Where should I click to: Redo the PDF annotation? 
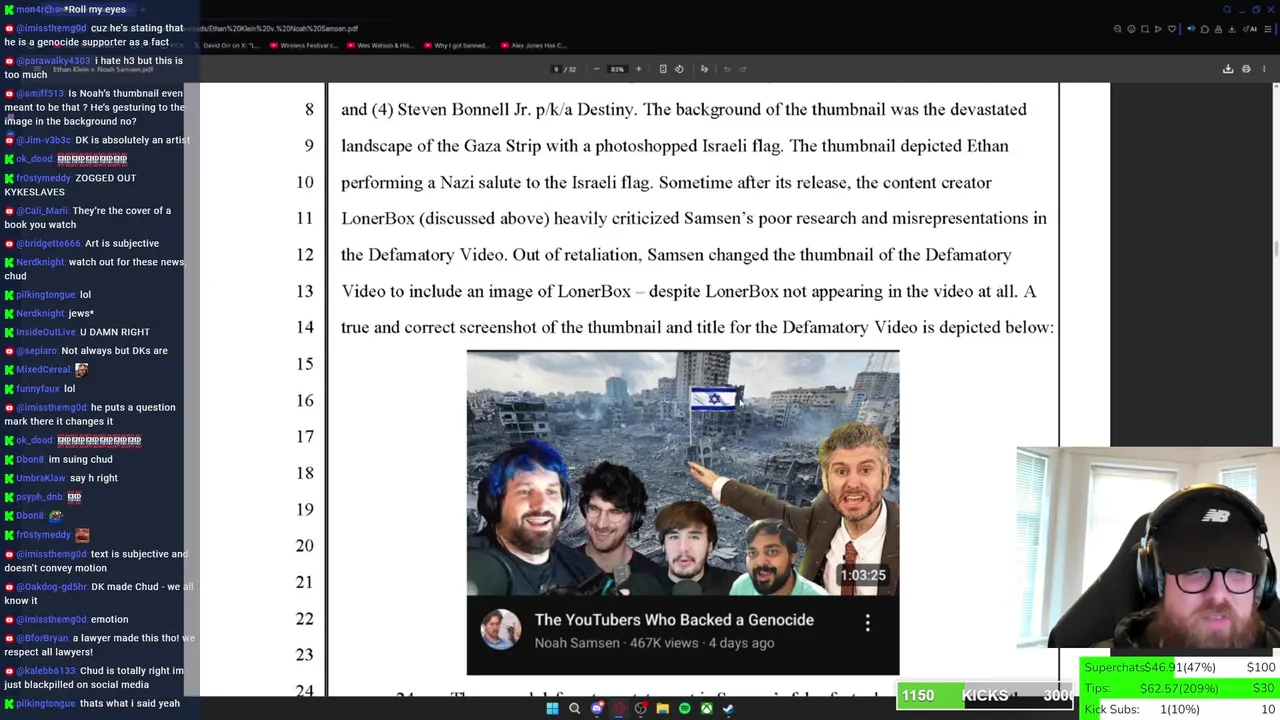coord(743,69)
